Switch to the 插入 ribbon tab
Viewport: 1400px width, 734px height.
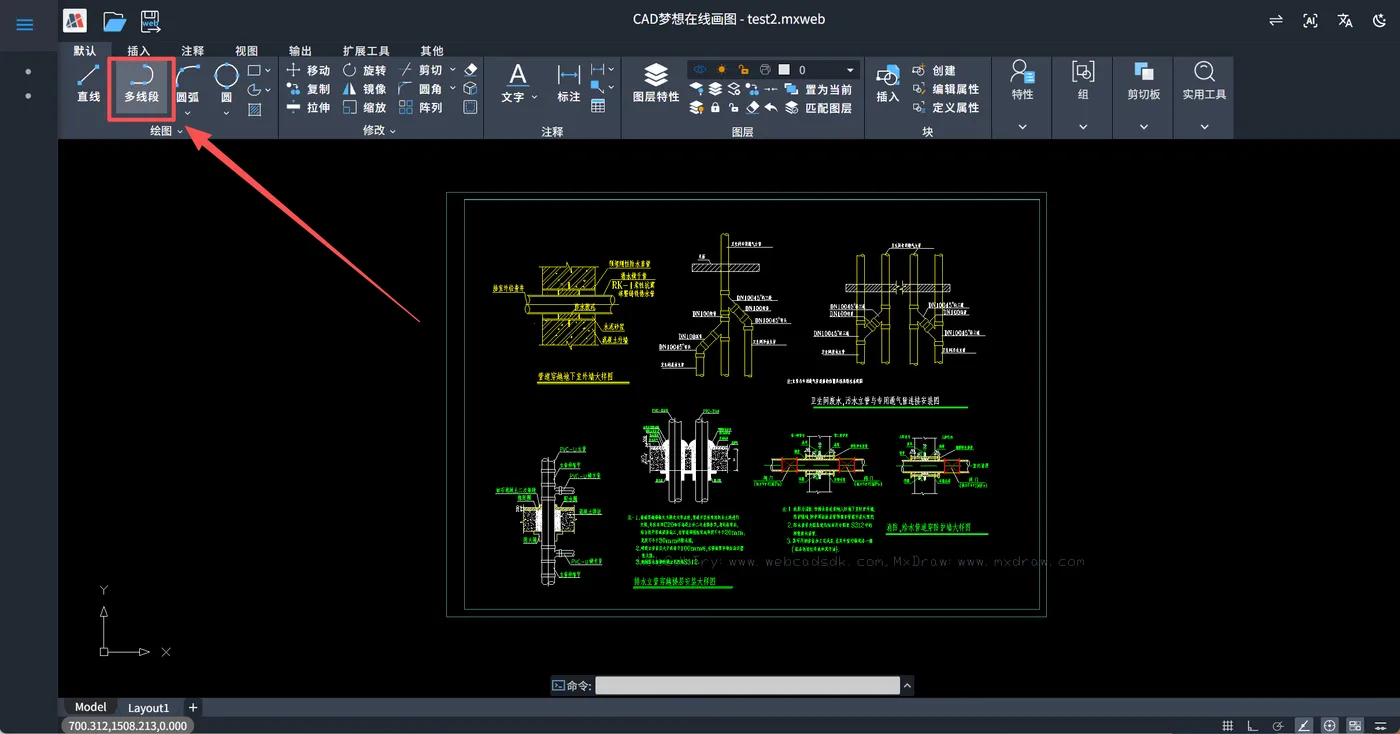pyautogui.click(x=139, y=51)
